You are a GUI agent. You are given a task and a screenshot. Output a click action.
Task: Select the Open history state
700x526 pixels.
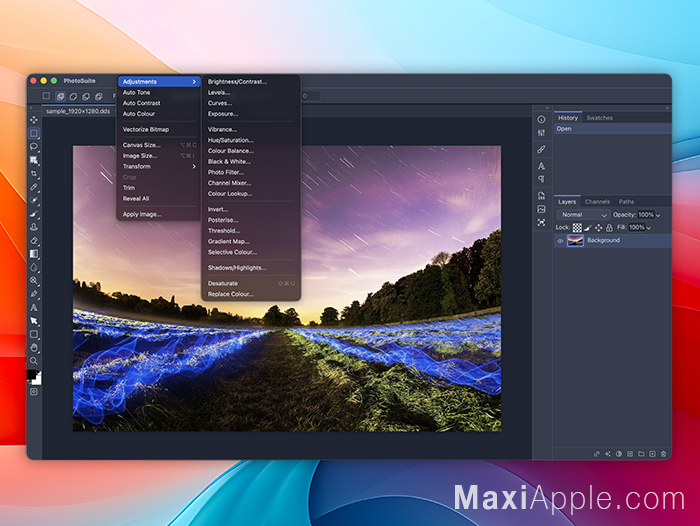612,129
